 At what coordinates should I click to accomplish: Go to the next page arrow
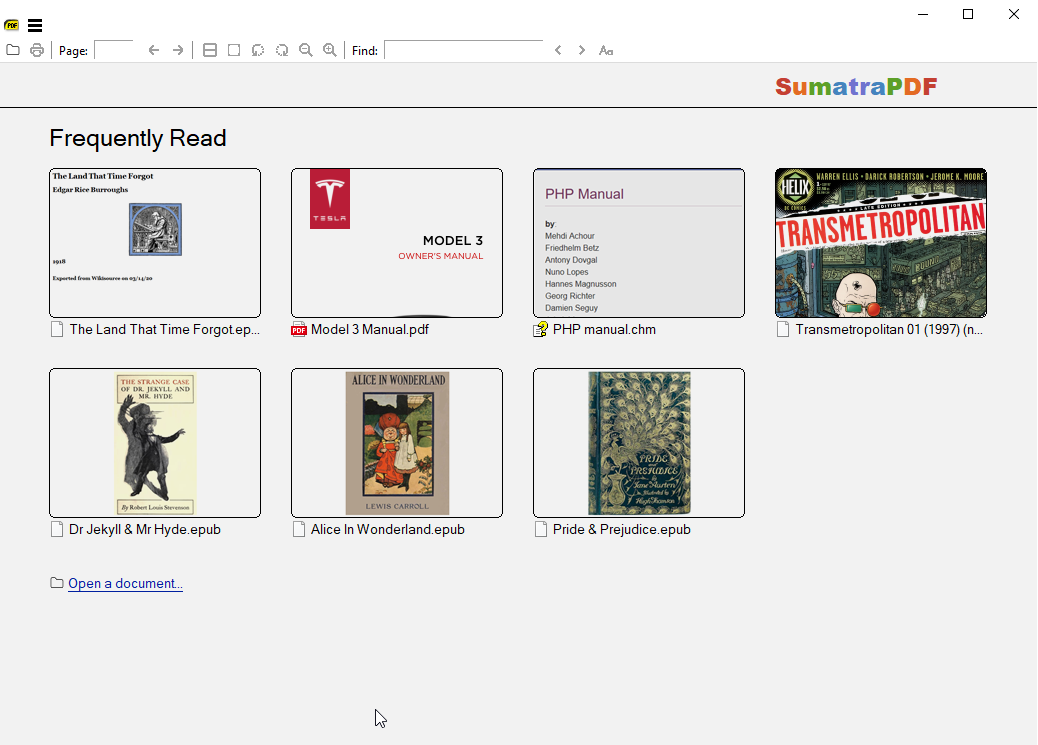click(x=178, y=50)
